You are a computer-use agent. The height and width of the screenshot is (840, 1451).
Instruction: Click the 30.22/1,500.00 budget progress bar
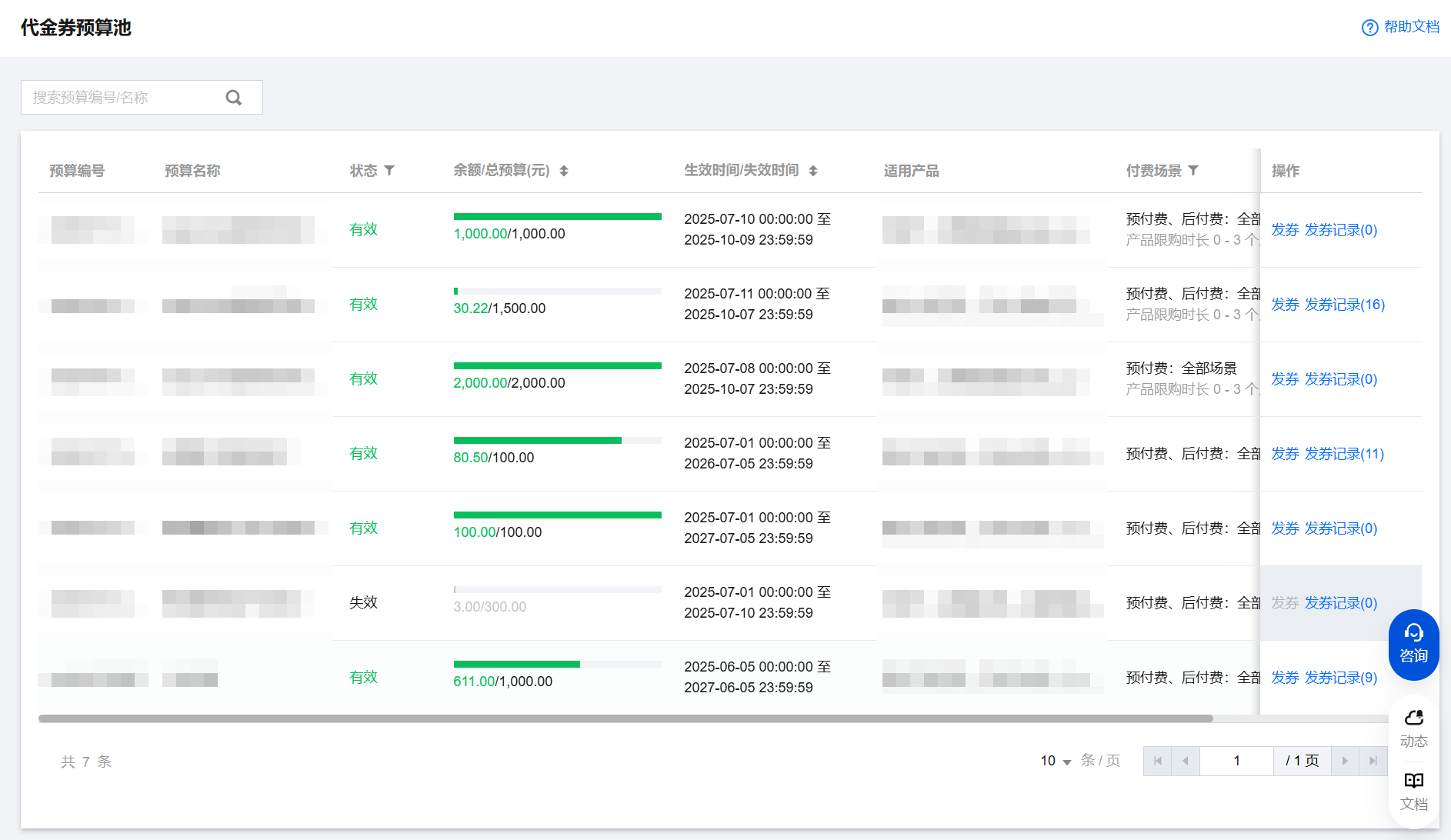[557, 292]
